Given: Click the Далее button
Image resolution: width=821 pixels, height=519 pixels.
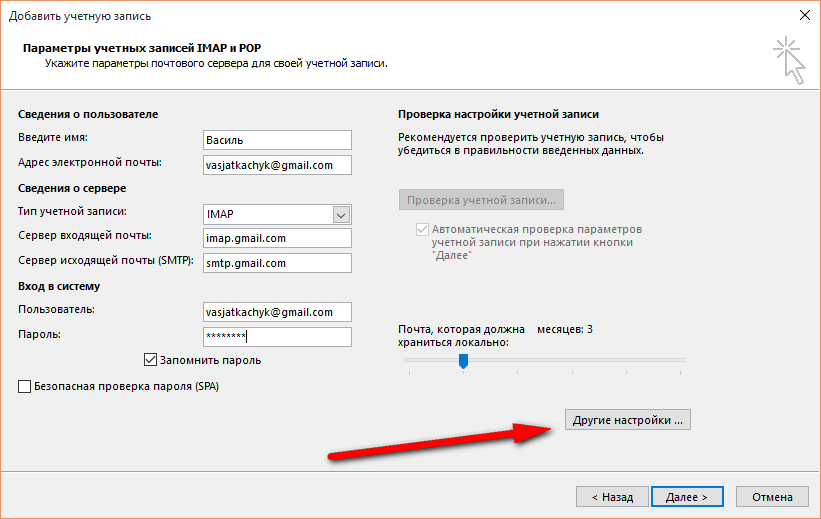Looking at the screenshot, I should (687, 496).
